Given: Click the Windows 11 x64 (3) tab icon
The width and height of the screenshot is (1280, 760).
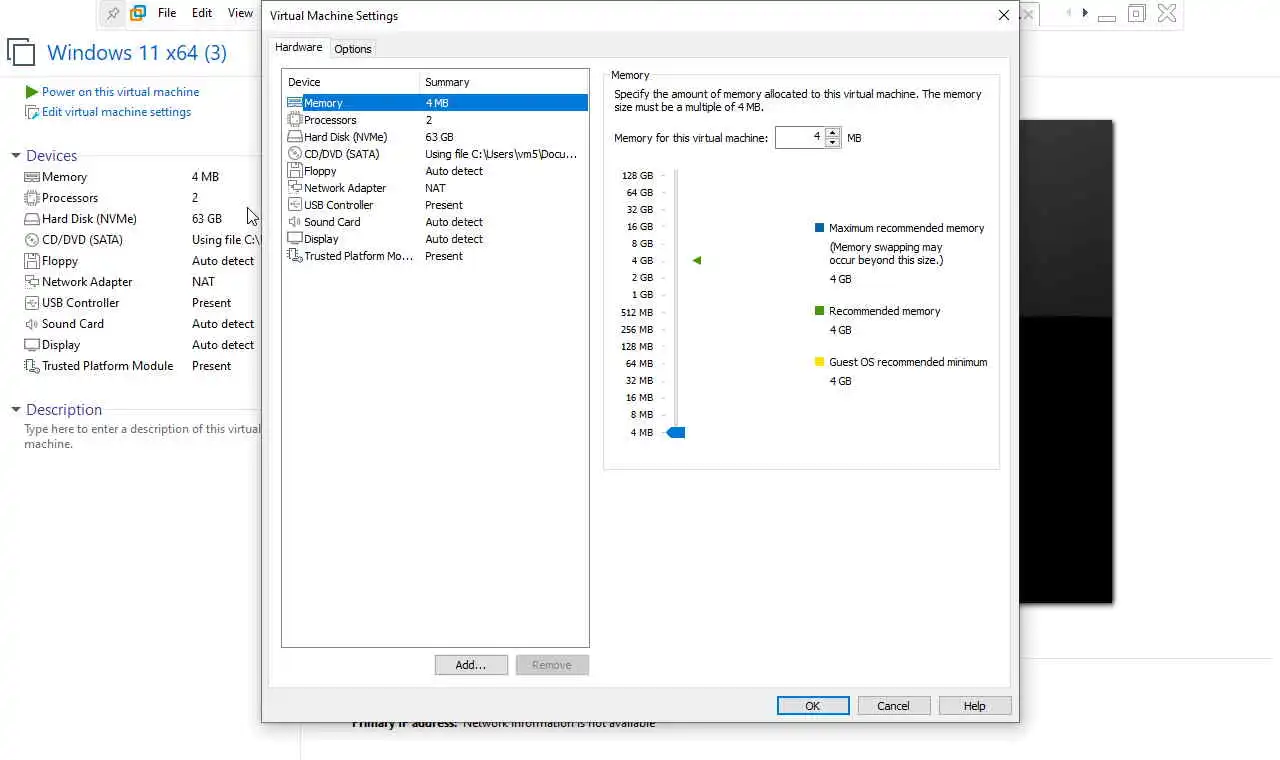Looking at the screenshot, I should click(x=21, y=53).
